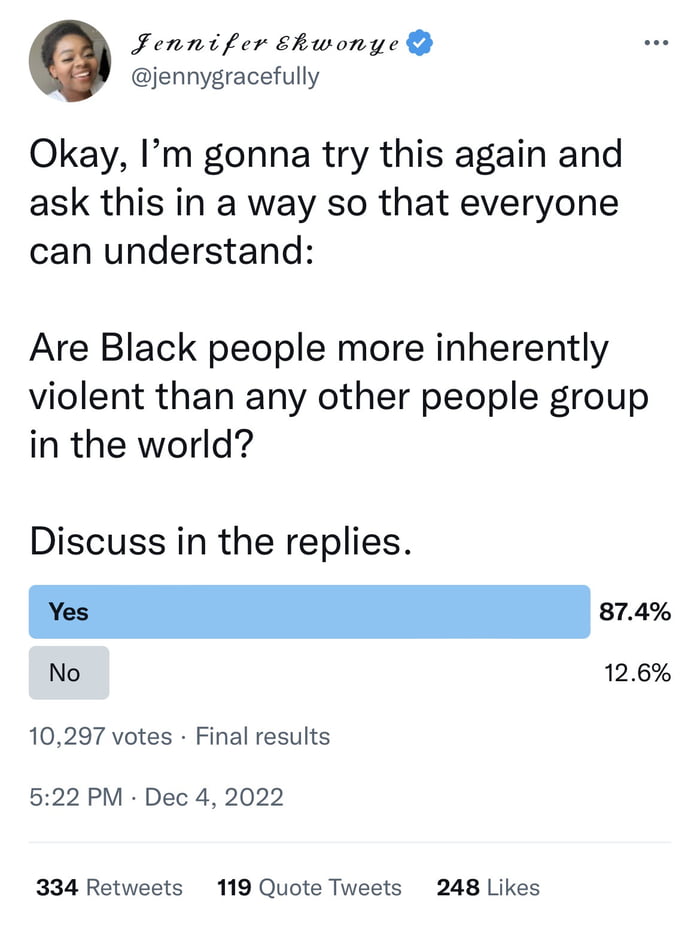
Task: Click the 12.6% poll percentage
Action: tap(638, 673)
